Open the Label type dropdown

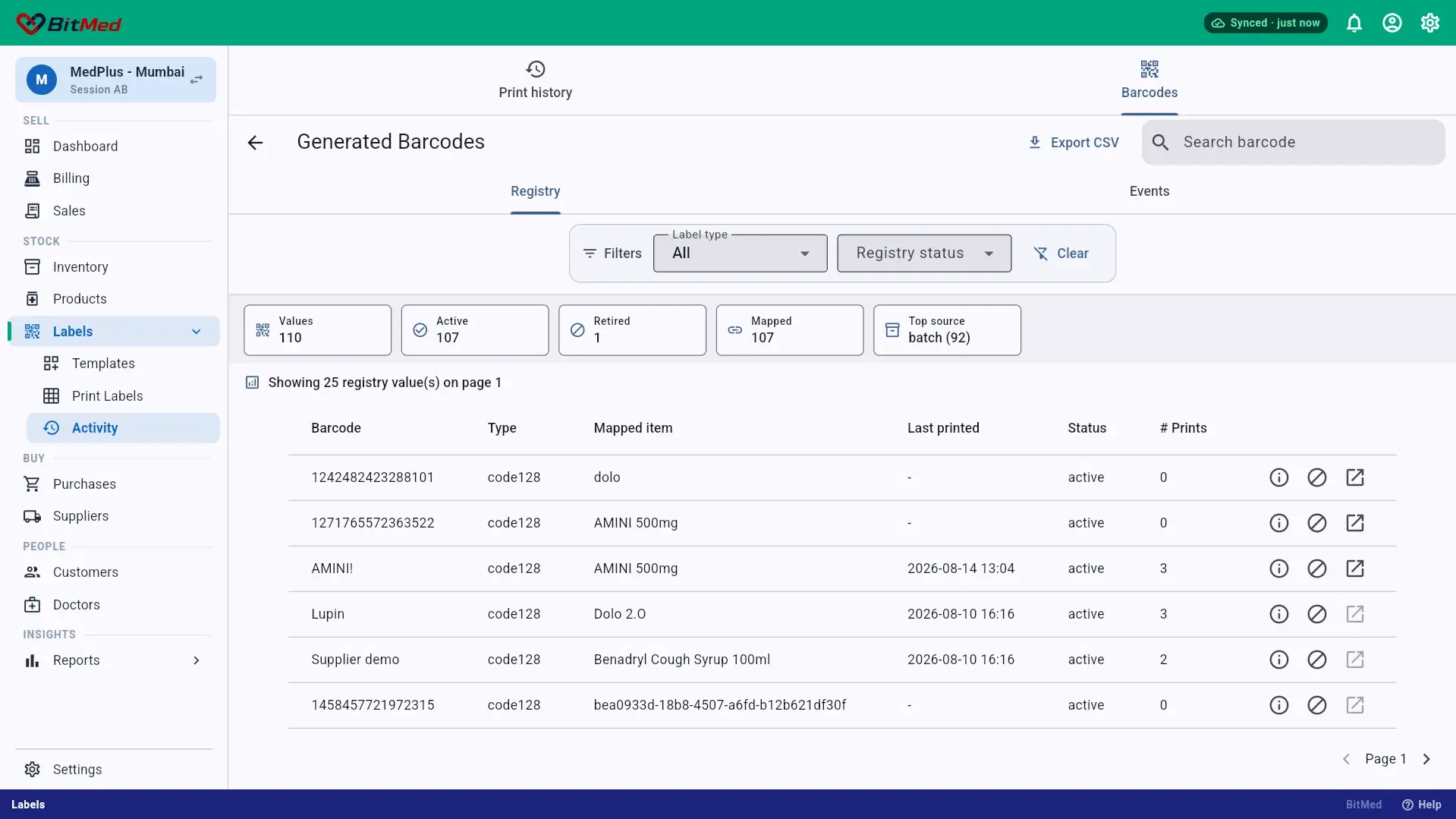[740, 254]
